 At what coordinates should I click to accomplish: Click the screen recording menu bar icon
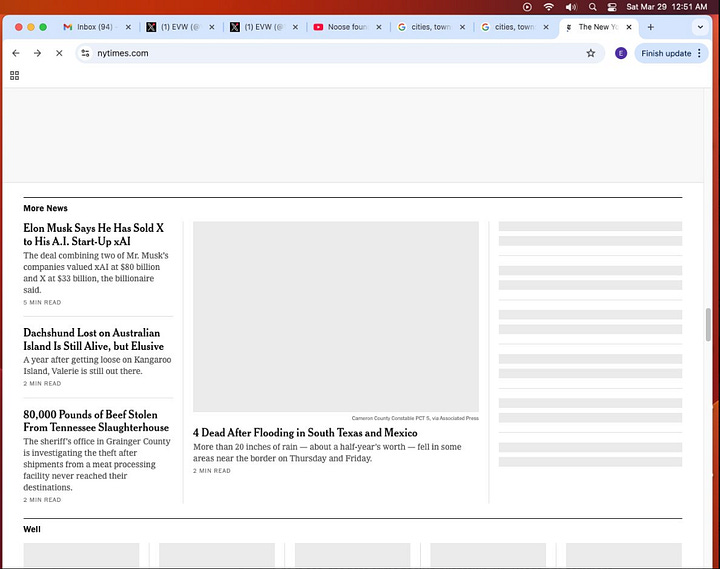(528, 7)
